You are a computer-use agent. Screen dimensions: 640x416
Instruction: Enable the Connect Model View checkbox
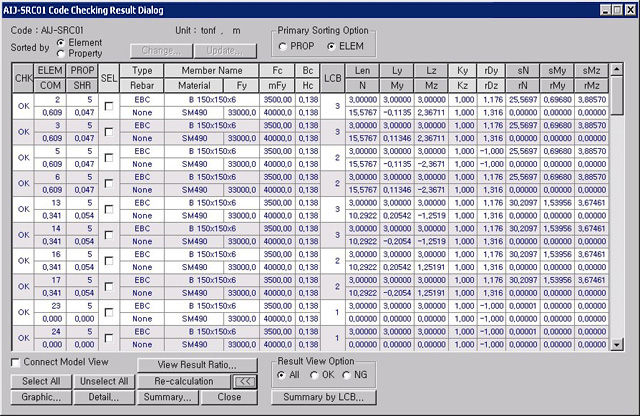[15, 362]
